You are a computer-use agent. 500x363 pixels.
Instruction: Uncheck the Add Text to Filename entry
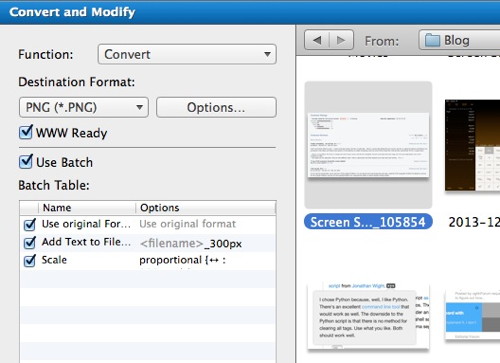[x=30, y=242]
